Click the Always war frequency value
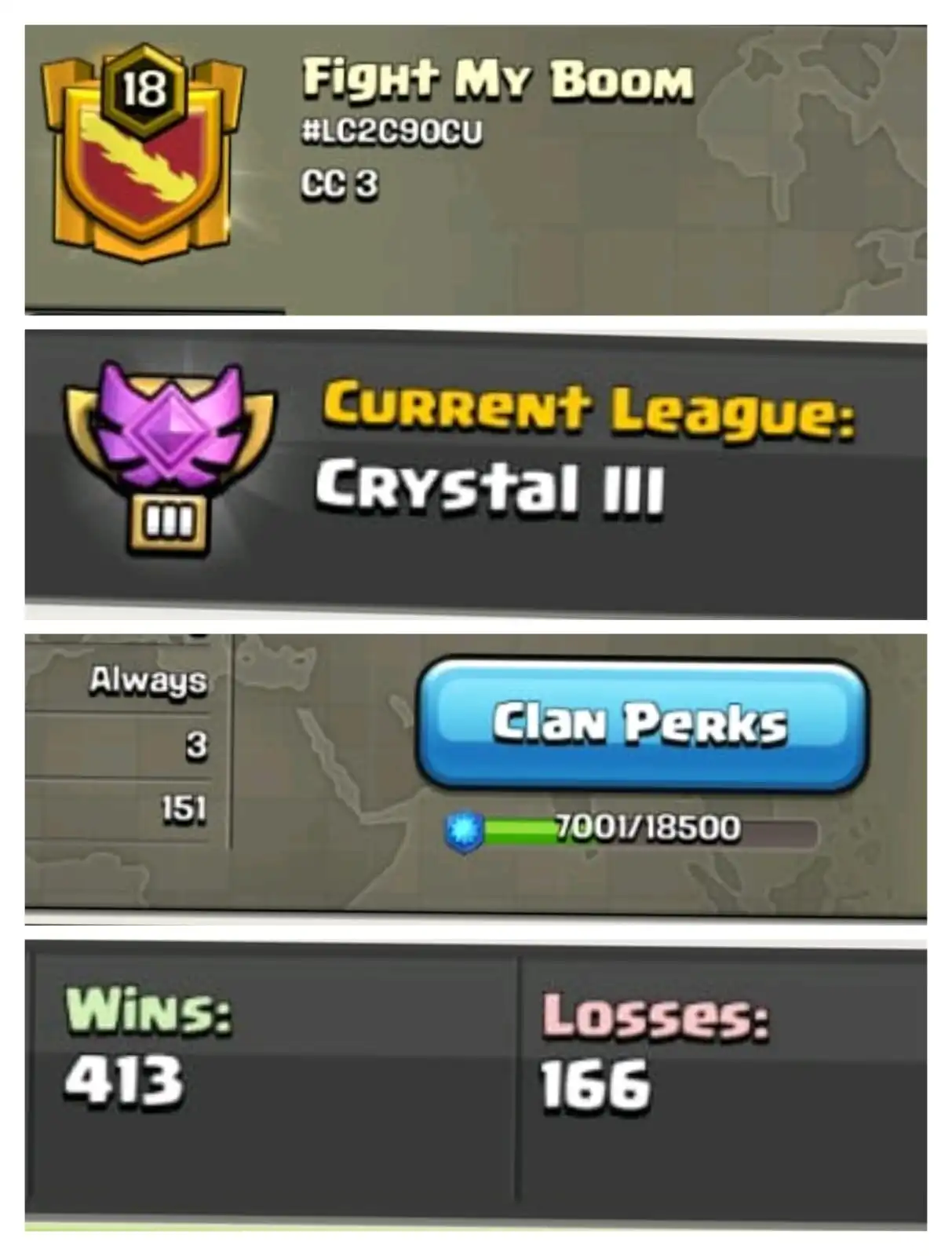The width and height of the screenshot is (952, 1256). pos(148,681)
